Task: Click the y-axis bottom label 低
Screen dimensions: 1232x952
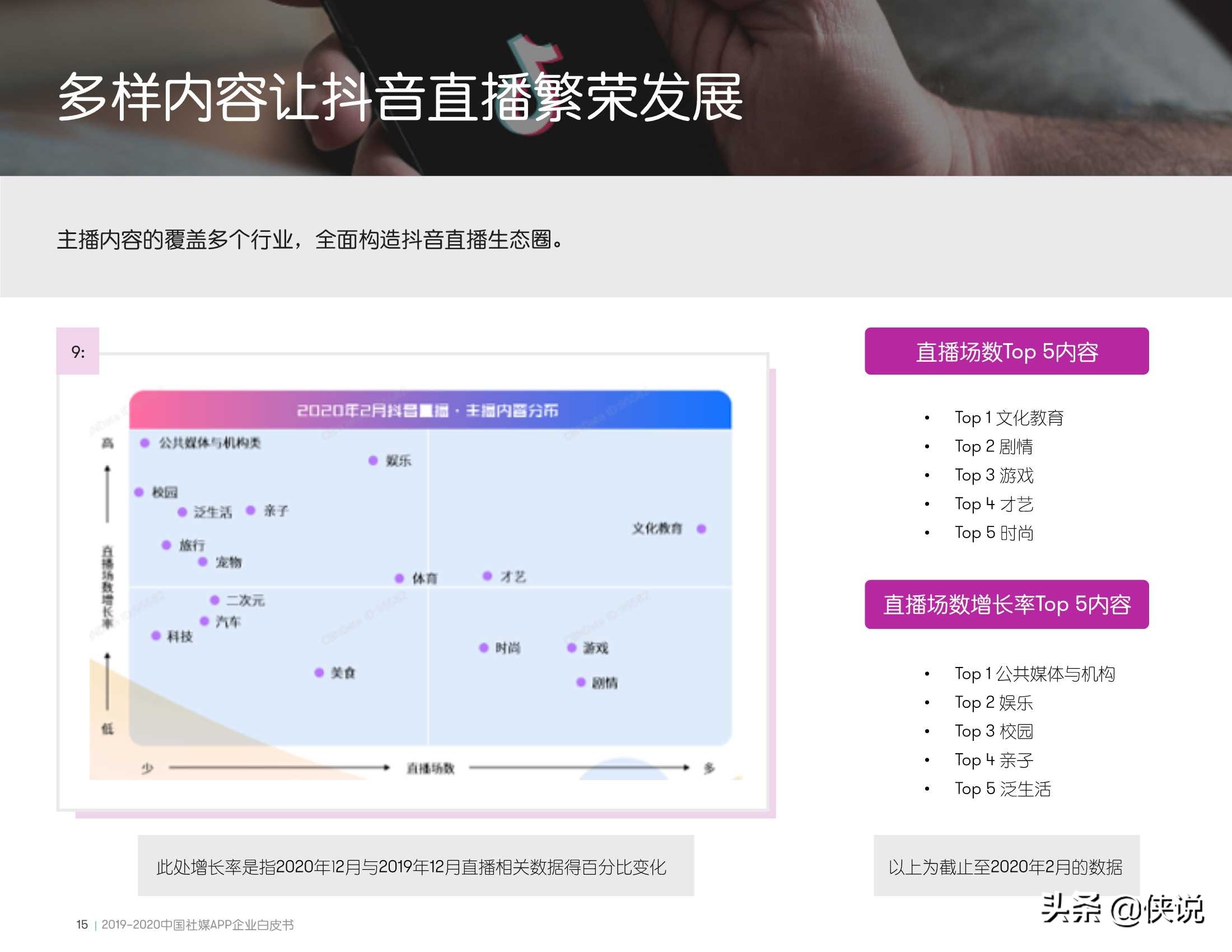Action: pyautogui.click(x=107, y=729)
